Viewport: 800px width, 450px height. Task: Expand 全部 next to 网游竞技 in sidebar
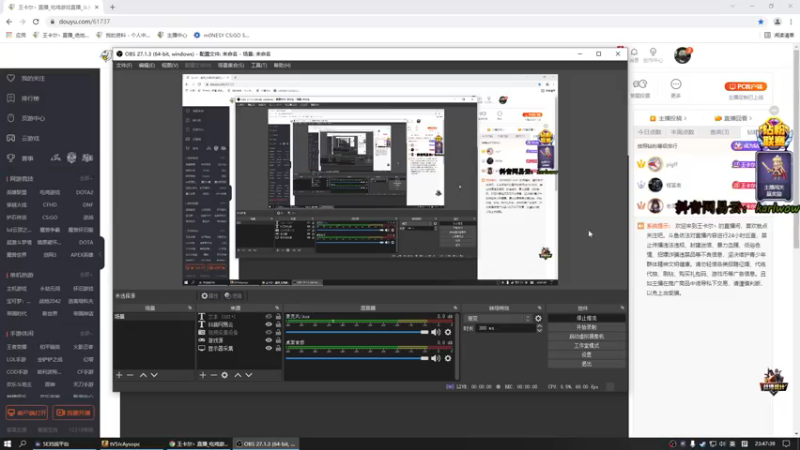coord(86,179)
